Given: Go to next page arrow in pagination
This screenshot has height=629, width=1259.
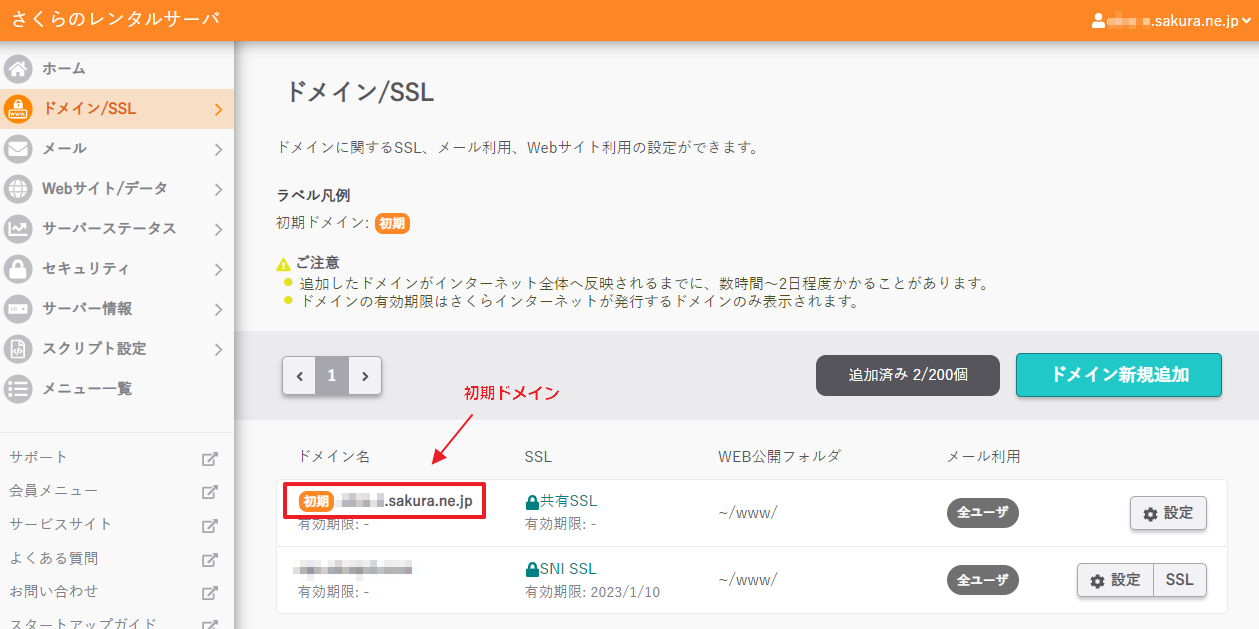Looking at the screenshot, I should point(365,376).
